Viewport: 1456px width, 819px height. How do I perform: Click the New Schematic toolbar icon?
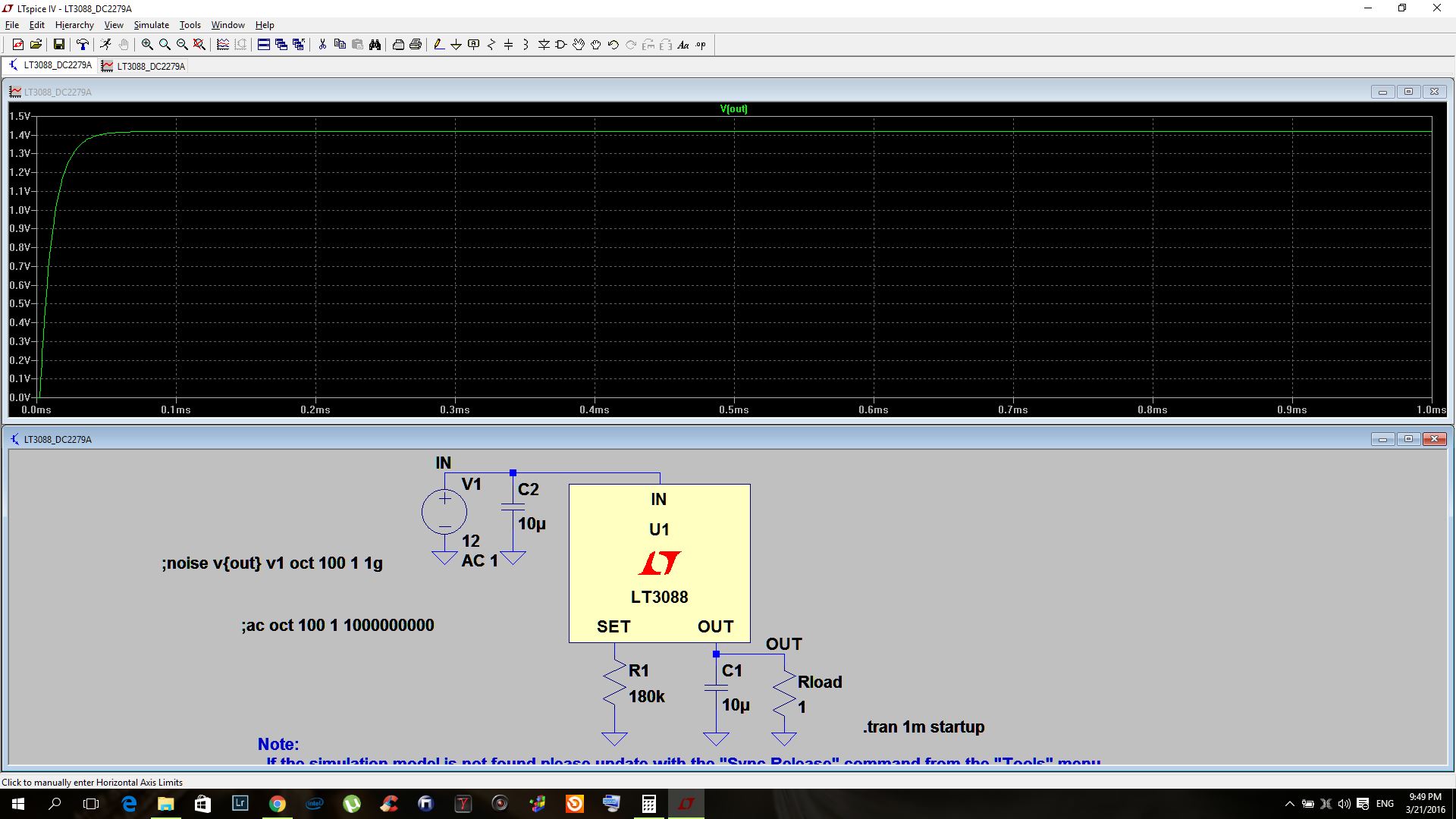point(17,45)
